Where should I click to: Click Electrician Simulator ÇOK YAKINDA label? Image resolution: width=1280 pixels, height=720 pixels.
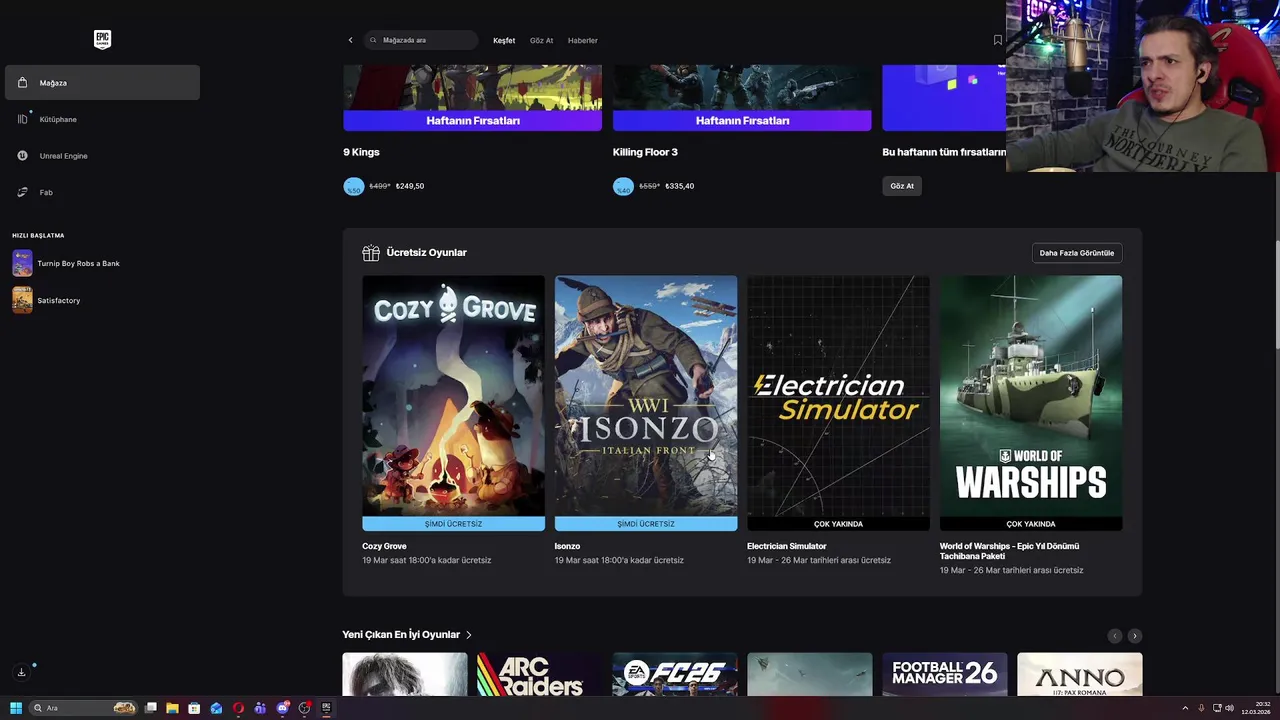coord(838,524)
